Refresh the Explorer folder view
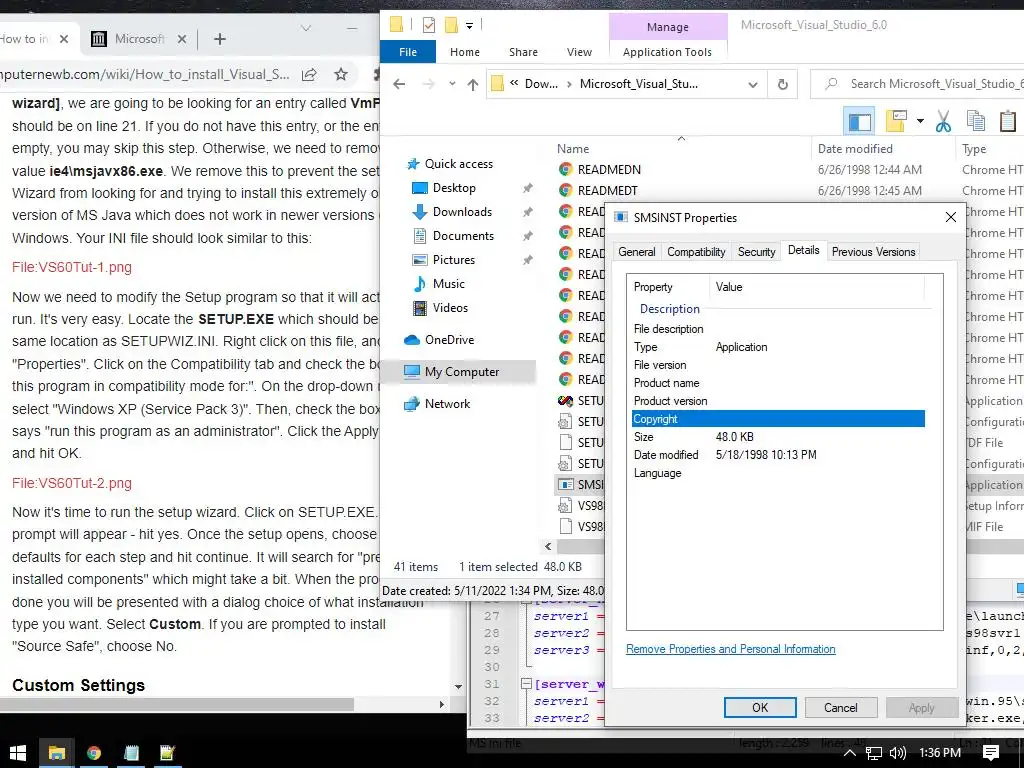 pos(782,84)
